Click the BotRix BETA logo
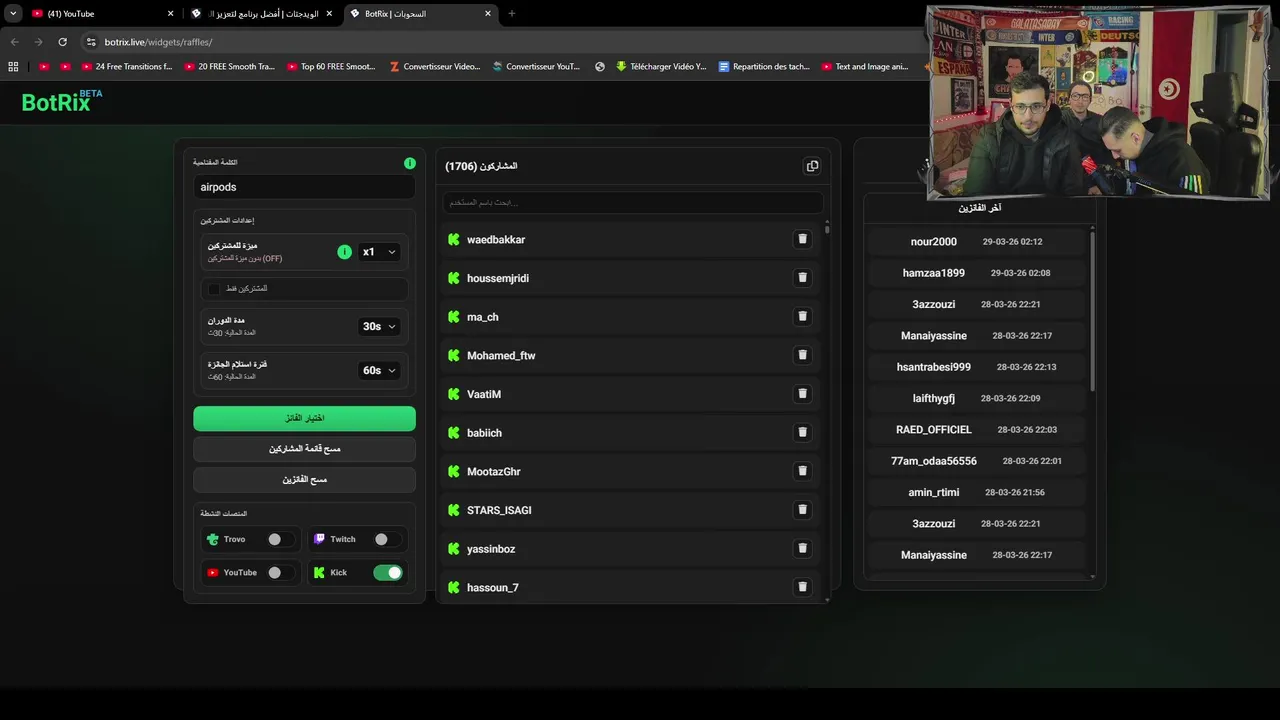 pos(62,100)
